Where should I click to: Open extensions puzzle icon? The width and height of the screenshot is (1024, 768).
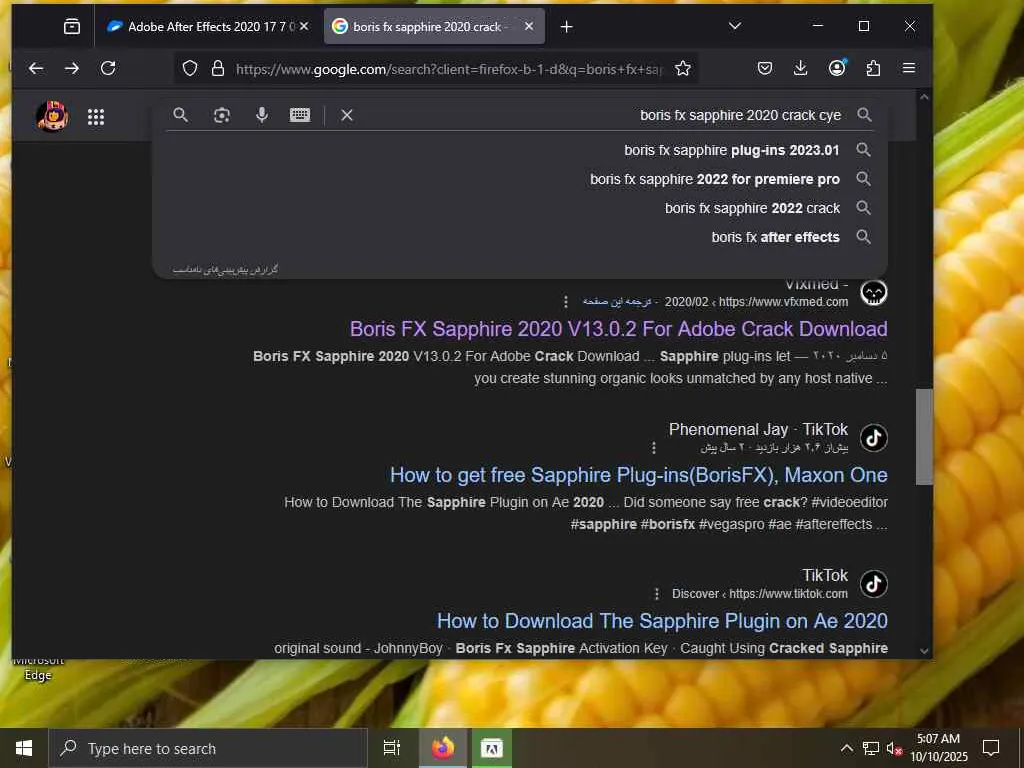coord(873,68)
